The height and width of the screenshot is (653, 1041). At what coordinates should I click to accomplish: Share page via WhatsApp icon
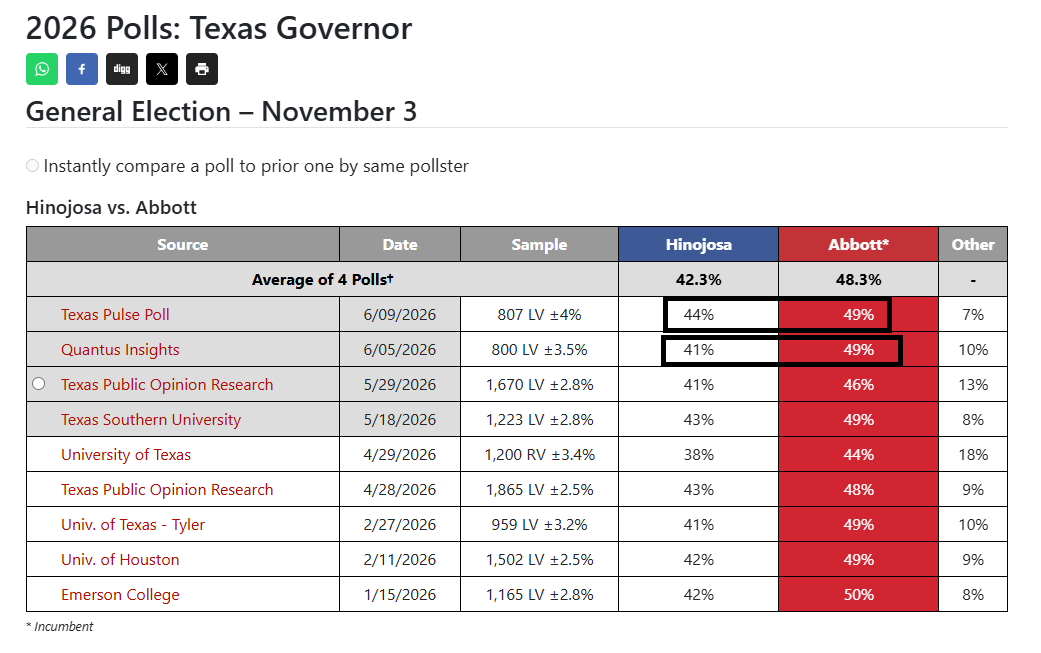point(42,69)
